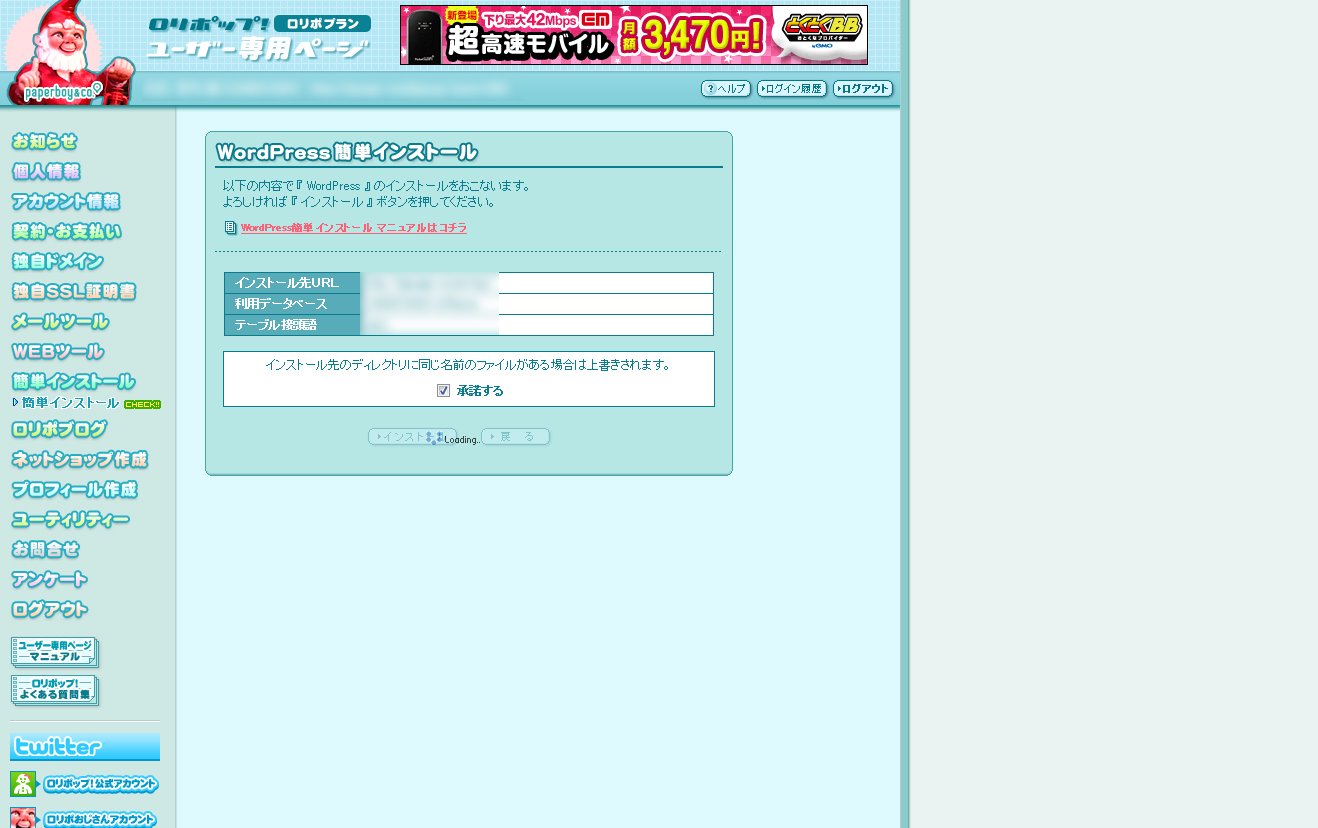The width and height of the screenshot is (1318, 828).
Task: Click the twitter banner in the sidebar
Action: coord(85,747)
